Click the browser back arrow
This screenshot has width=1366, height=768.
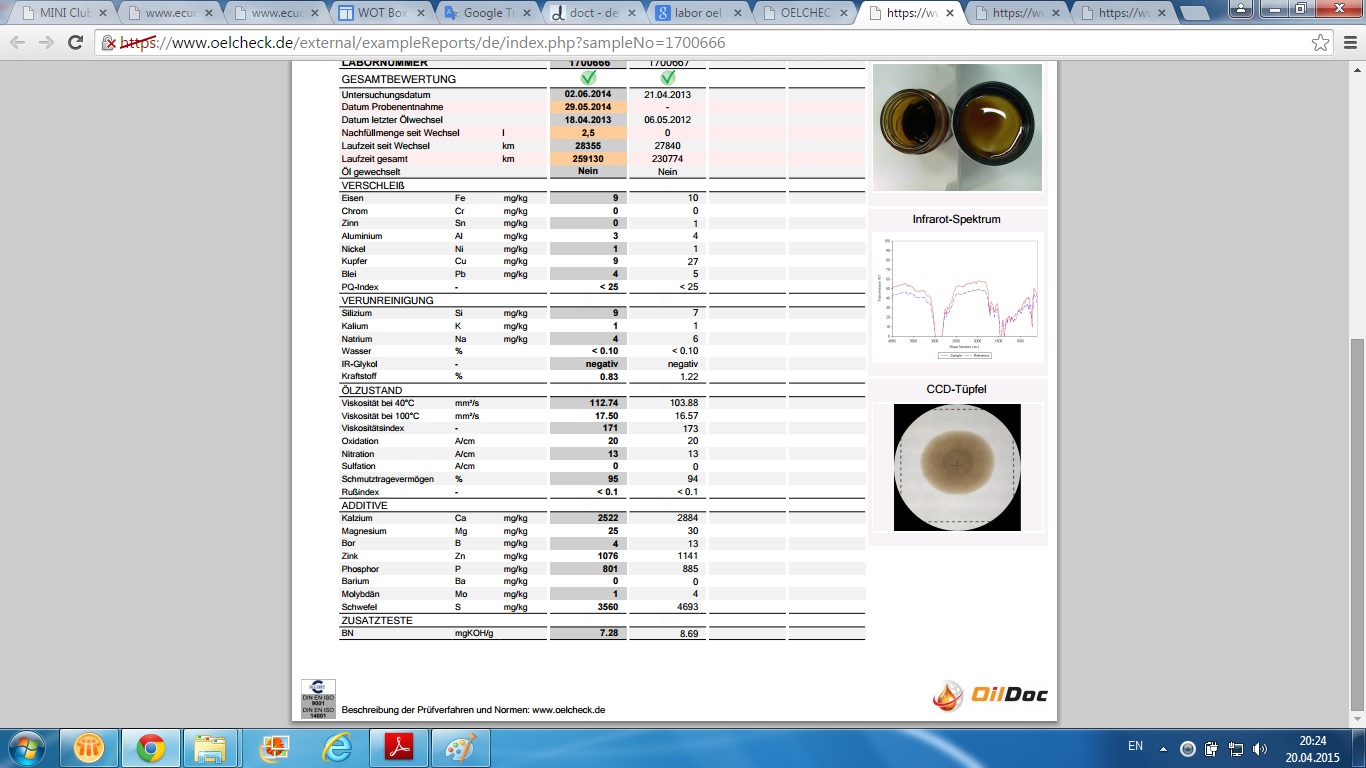click(x=18, y=43)
